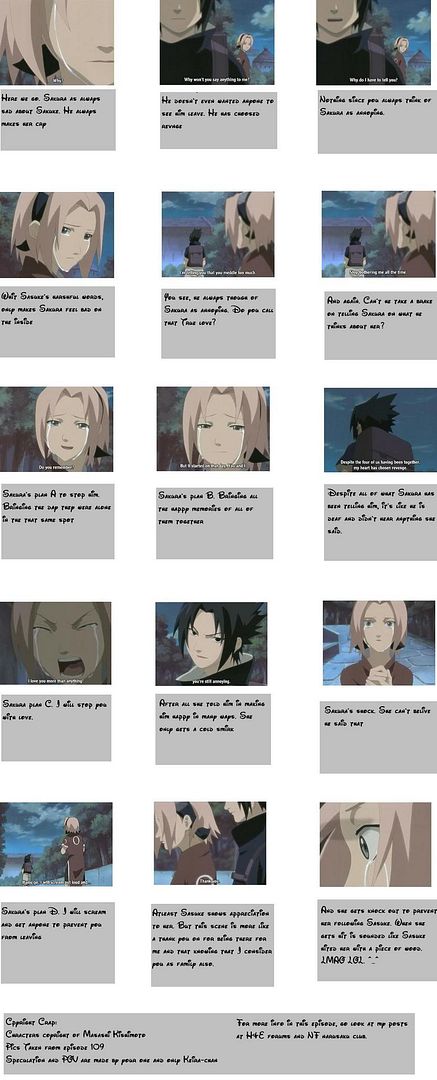Click the "my heart has chosen revenge" frame
This screenshot has width=437, height=1080.
click(380, 430)
